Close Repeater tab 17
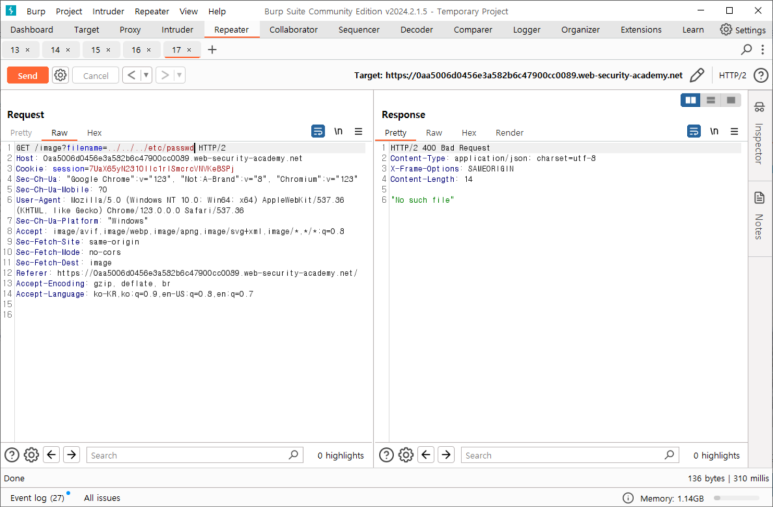The height and width of the screenshot is (507, 773). pyautogui.click(x=189, y=50)
